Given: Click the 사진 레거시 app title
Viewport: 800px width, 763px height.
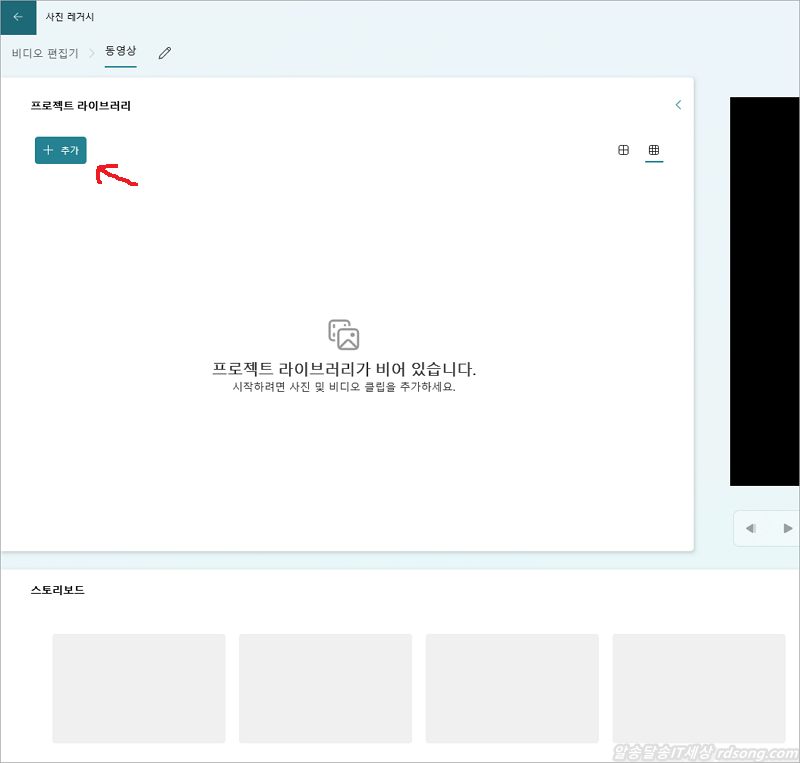Looking at the screenshot, I should click(70, 17).
